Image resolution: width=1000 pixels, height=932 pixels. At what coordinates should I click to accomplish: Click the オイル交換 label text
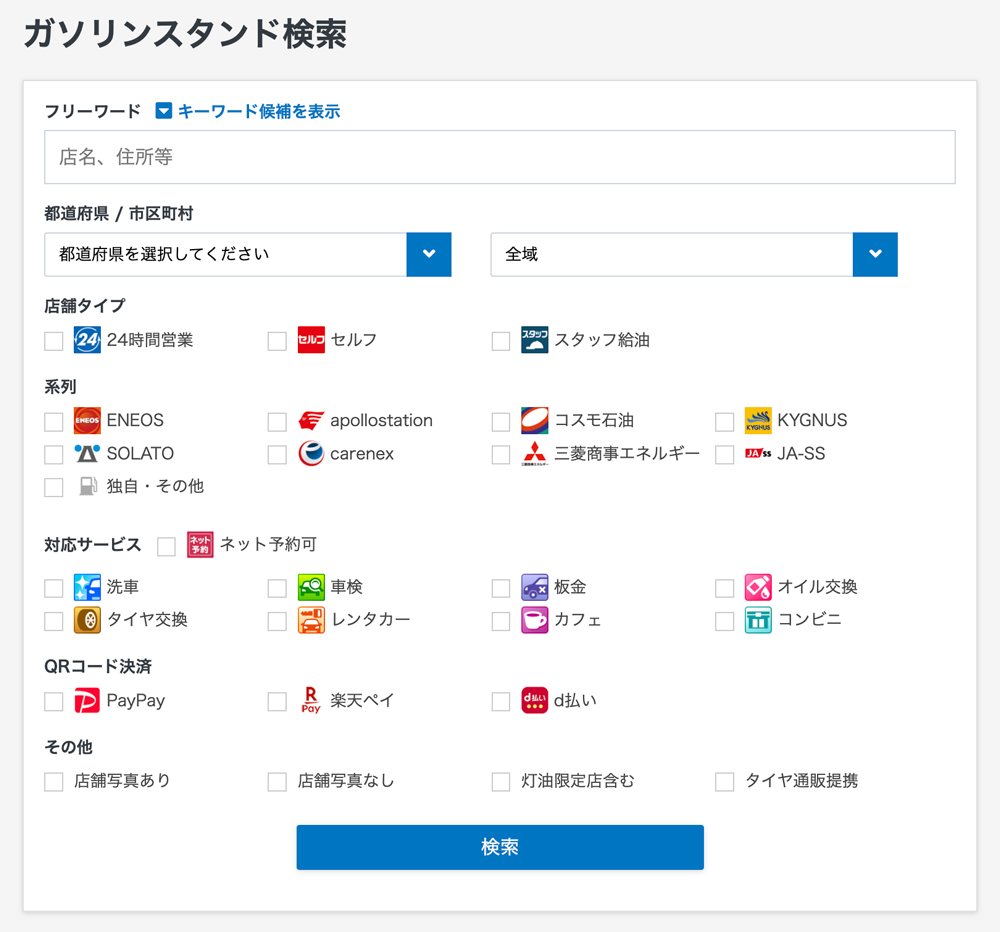click(x=818, y=587)
